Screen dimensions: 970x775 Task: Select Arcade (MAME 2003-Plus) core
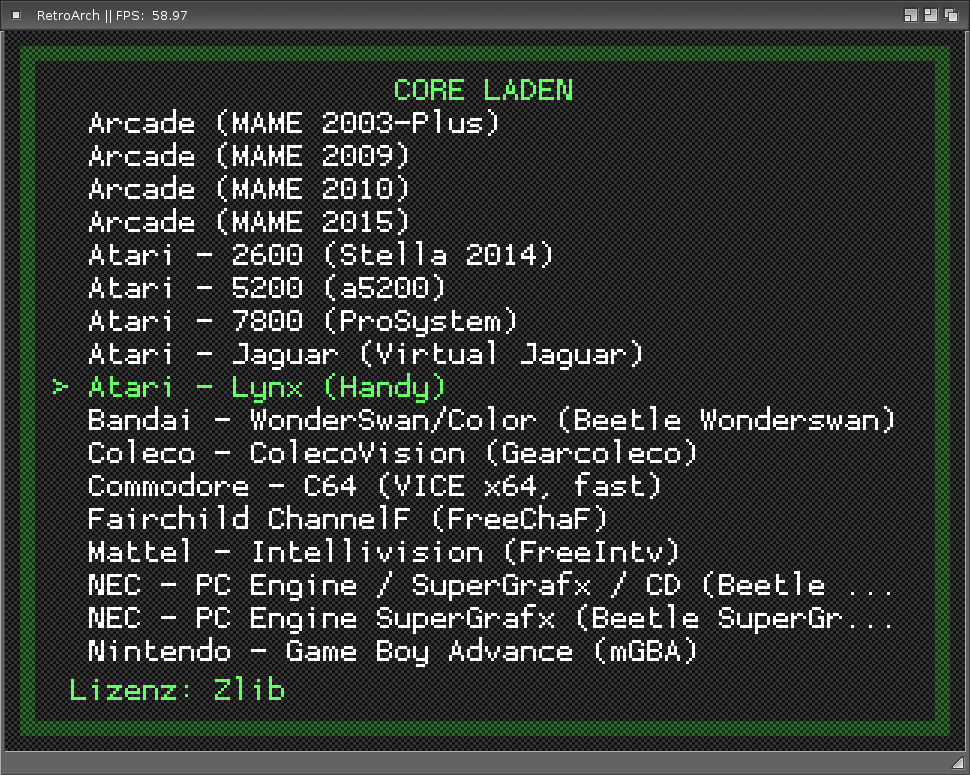tap(293, 123)
